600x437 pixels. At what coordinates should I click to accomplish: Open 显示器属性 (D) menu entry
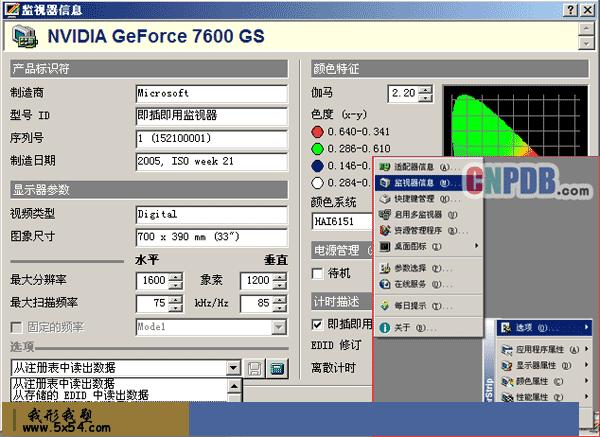click(x=544, y=365)
